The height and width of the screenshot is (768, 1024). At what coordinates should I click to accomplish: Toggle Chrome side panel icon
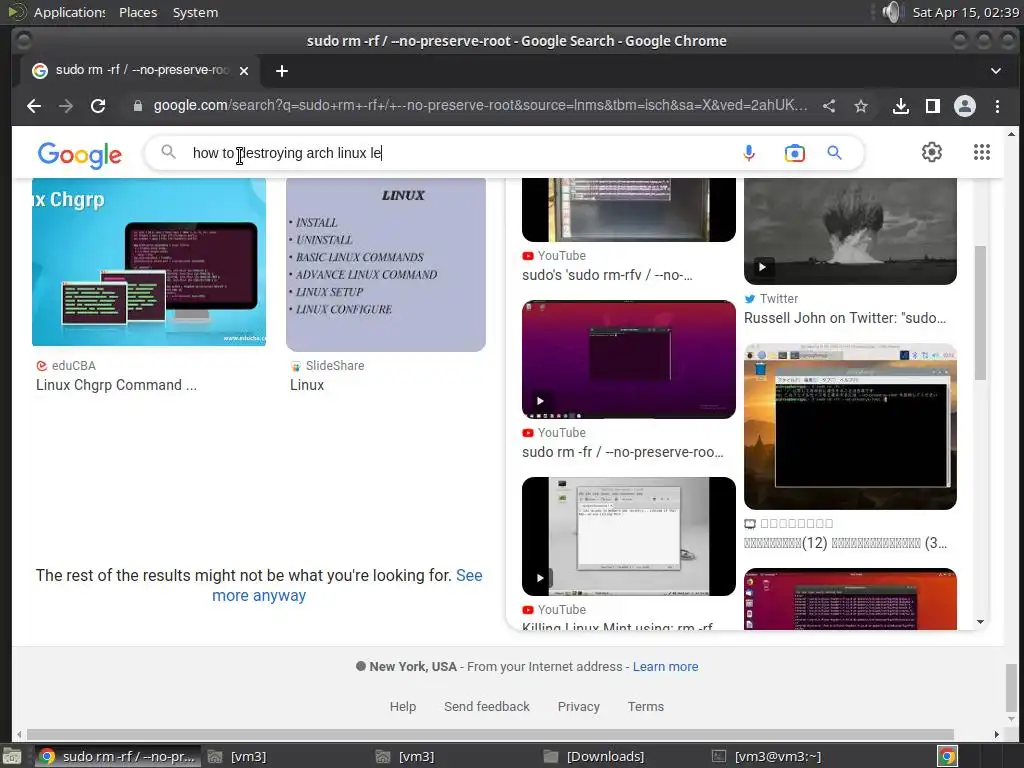click(933, 106)
